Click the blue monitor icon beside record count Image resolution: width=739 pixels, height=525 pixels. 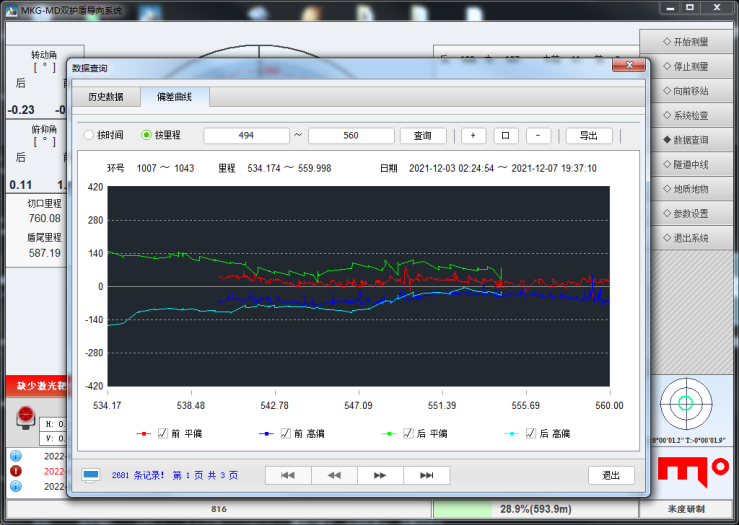91,475
